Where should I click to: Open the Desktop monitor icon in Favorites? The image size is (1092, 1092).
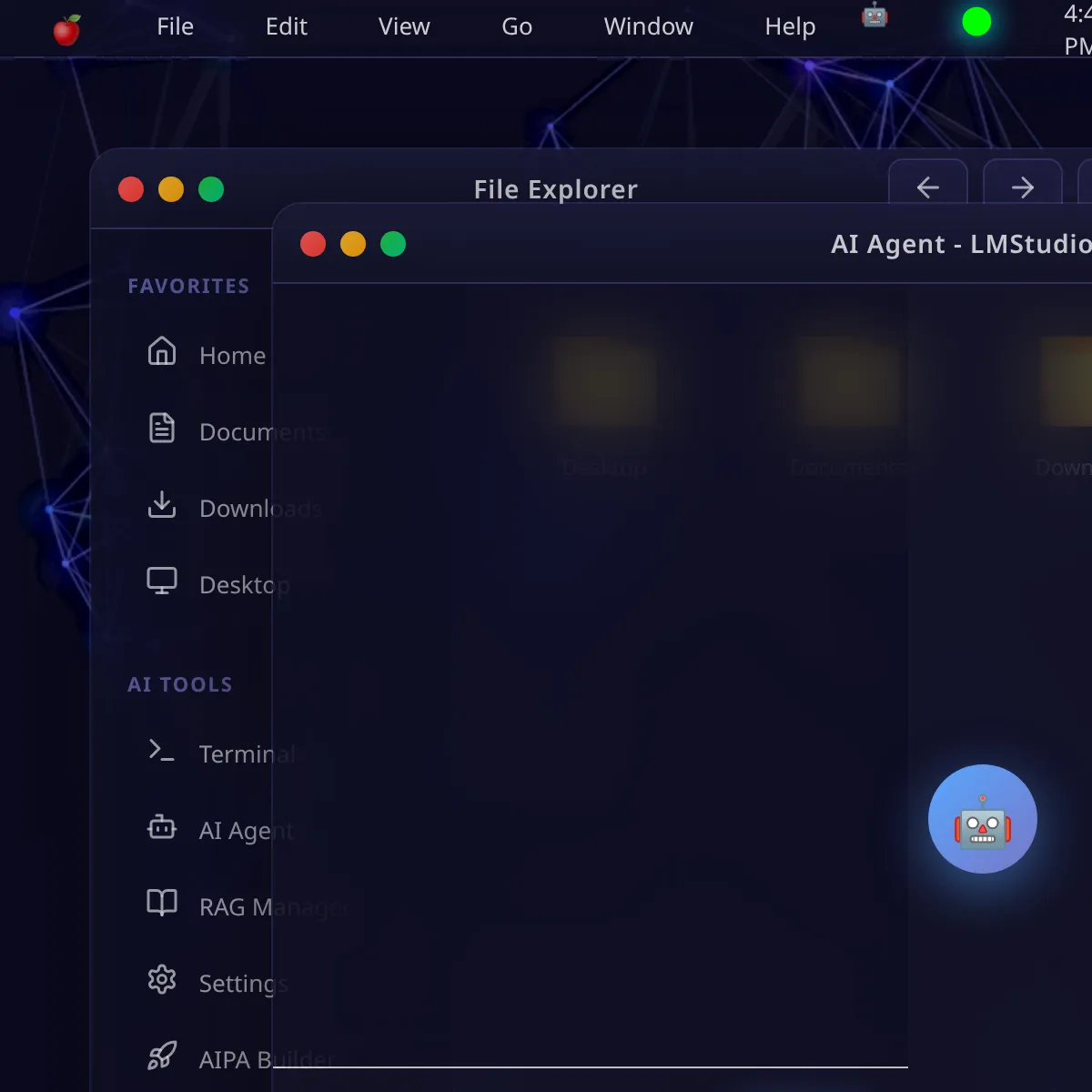click(x=162, y=581)
